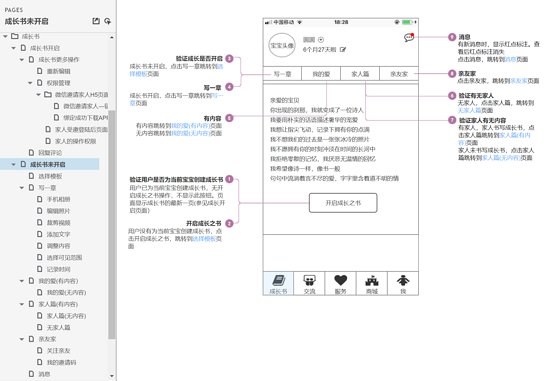The image size is (550, 381).
Task: Tap the 我 person icon in bottom bar
Action: [x=403, y=280]
